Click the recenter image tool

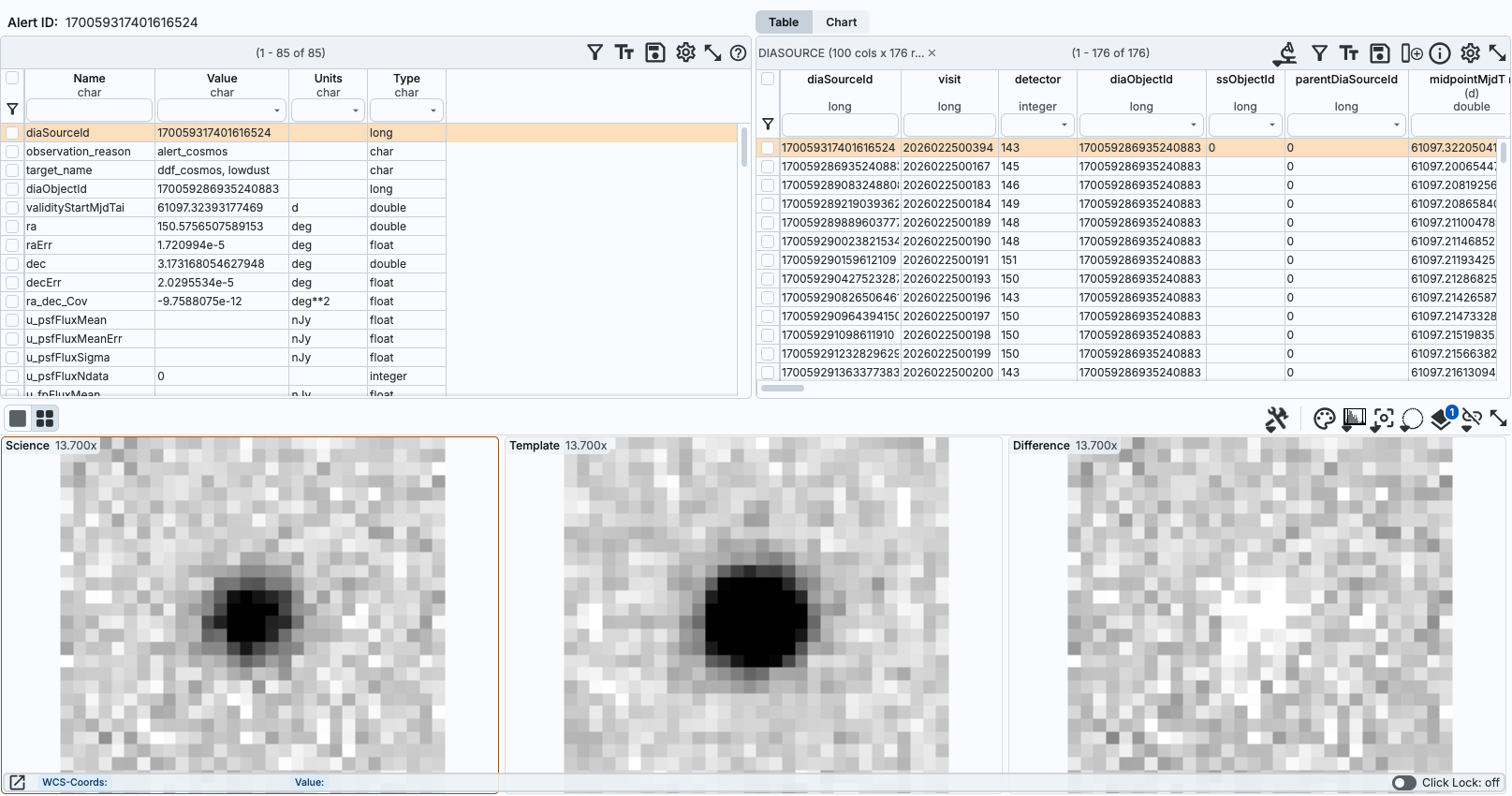tap(1383, 420)
